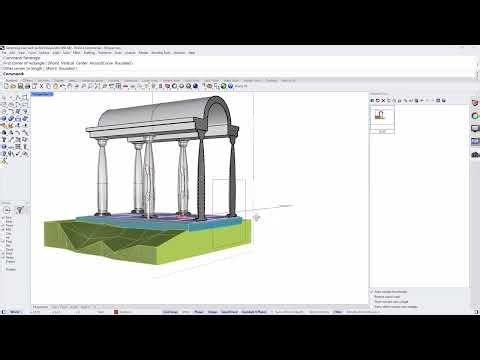The width and height of the screenshot is (480, 360).
Task: Toggle the Vertex object snap
Action: [8, 257]
